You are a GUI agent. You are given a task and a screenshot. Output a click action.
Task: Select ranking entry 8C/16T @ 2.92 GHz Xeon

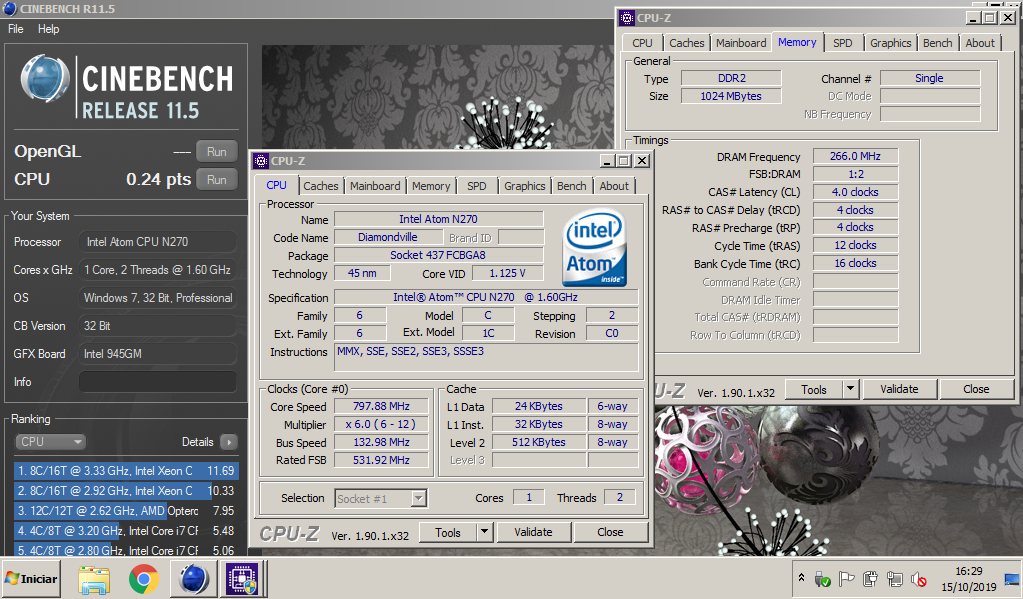pos(126,491)
